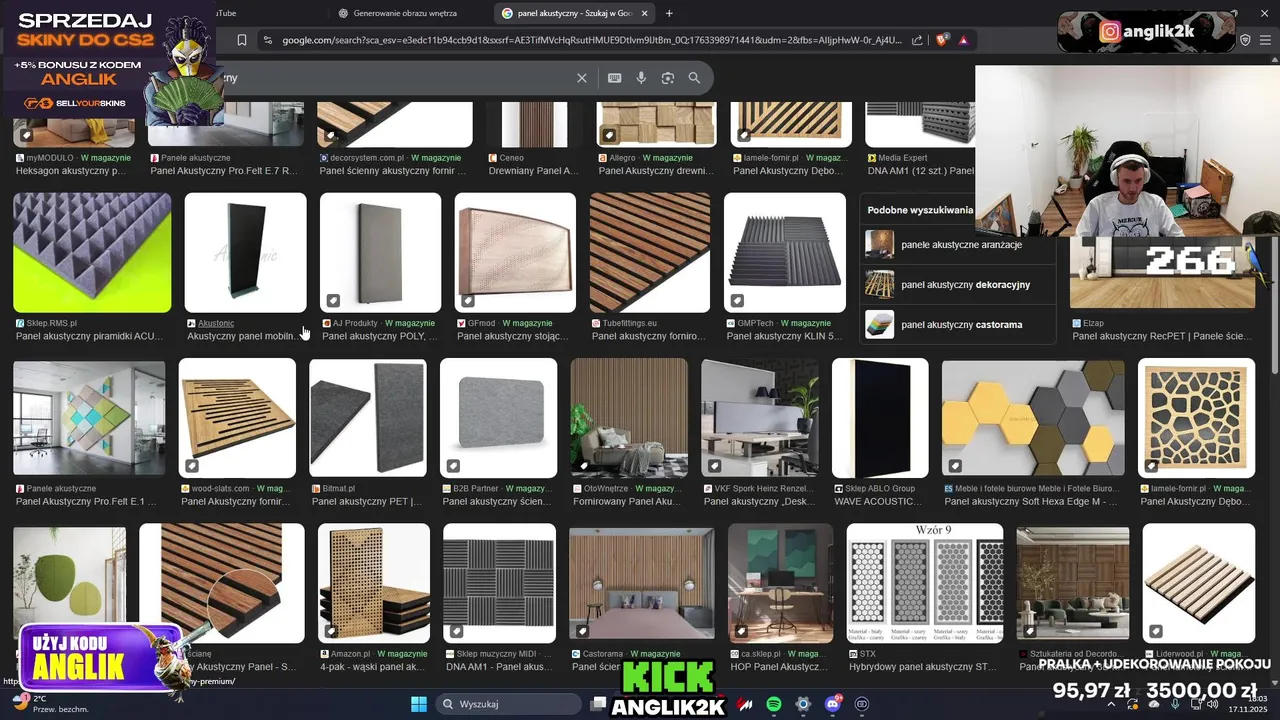The height and width of the screenshot is (720, 1280).
Task: Open the on-screen keyboard input tool
Action: [614, 78]
